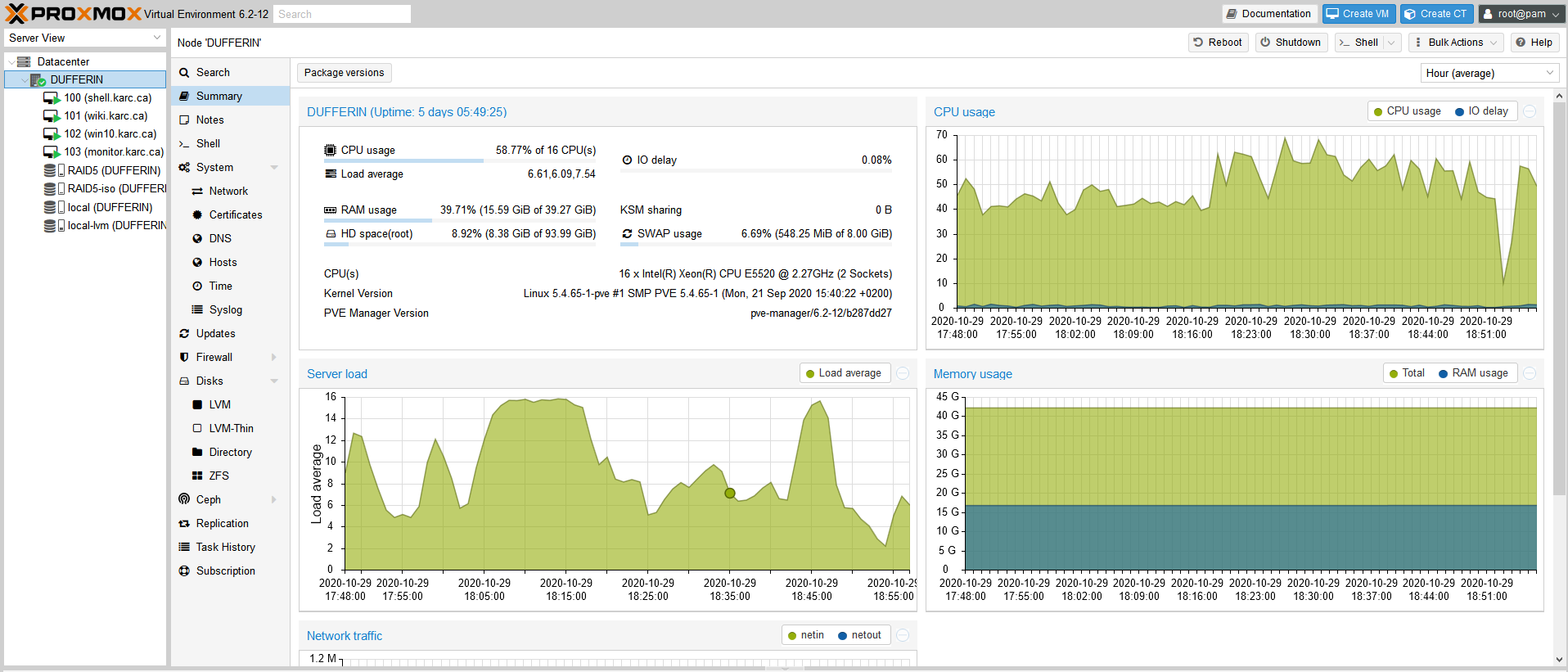Viewport: 1568px width, 672px height.
Task: Toggle IO delay series in legend
Action: tap(1481, 111)
